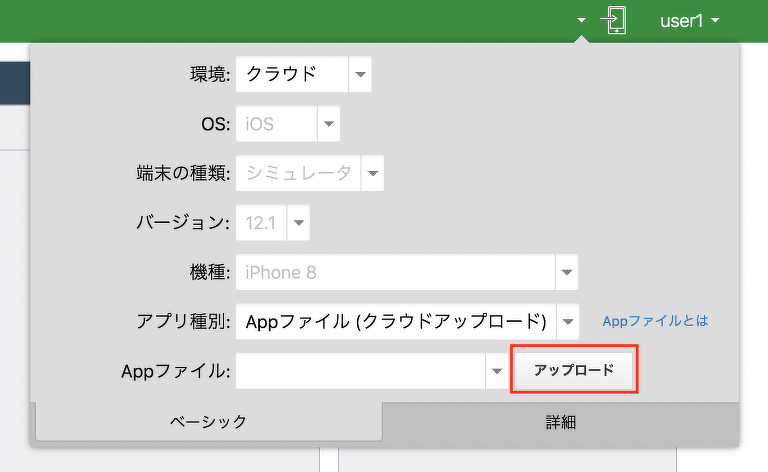Expand the 環境 dropdown arrow

(x=360, y=74)
